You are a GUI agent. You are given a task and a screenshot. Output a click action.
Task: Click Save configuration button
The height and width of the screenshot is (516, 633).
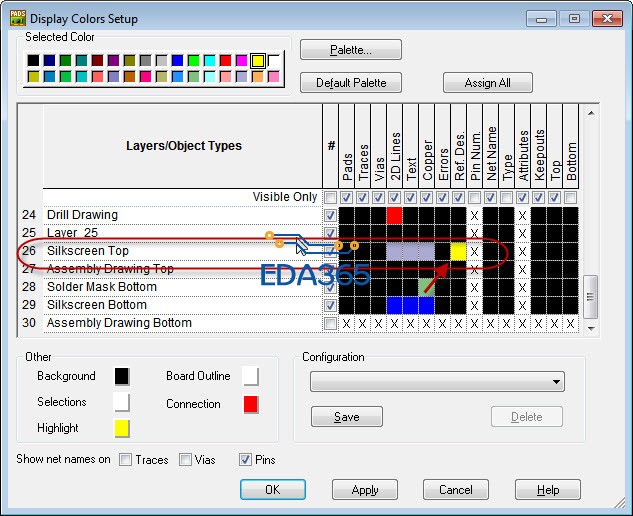click(x=347, y=417)
